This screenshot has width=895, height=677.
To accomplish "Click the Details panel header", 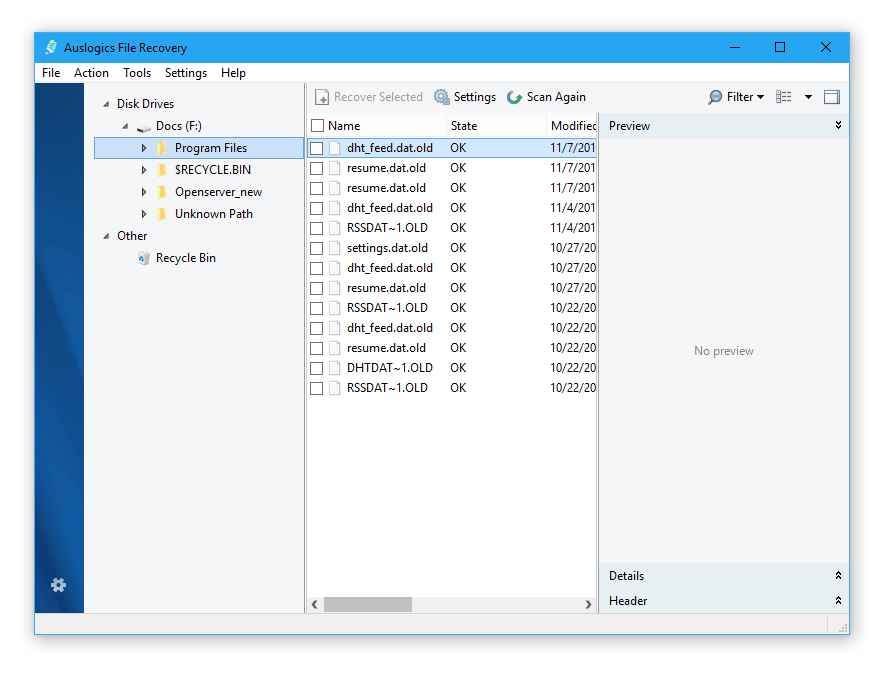I will click(724, 575).
